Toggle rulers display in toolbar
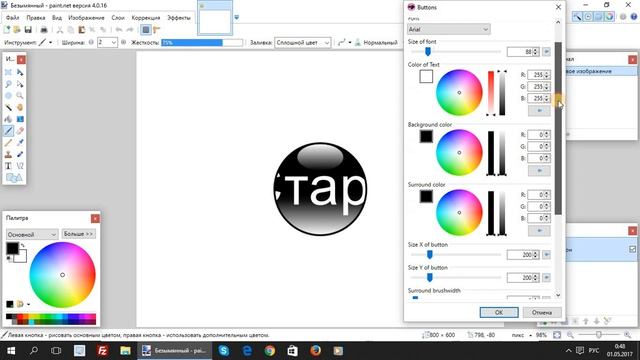This screenshot has height=360, width=640. point(156,29)
